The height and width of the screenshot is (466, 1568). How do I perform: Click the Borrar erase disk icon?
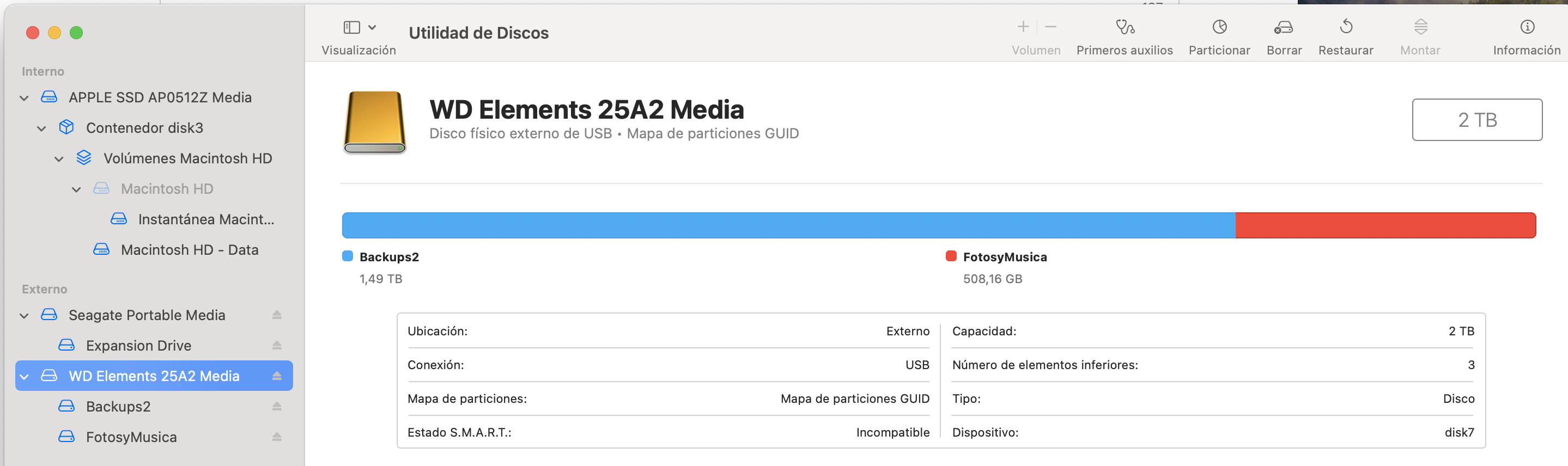point(1284,27)
